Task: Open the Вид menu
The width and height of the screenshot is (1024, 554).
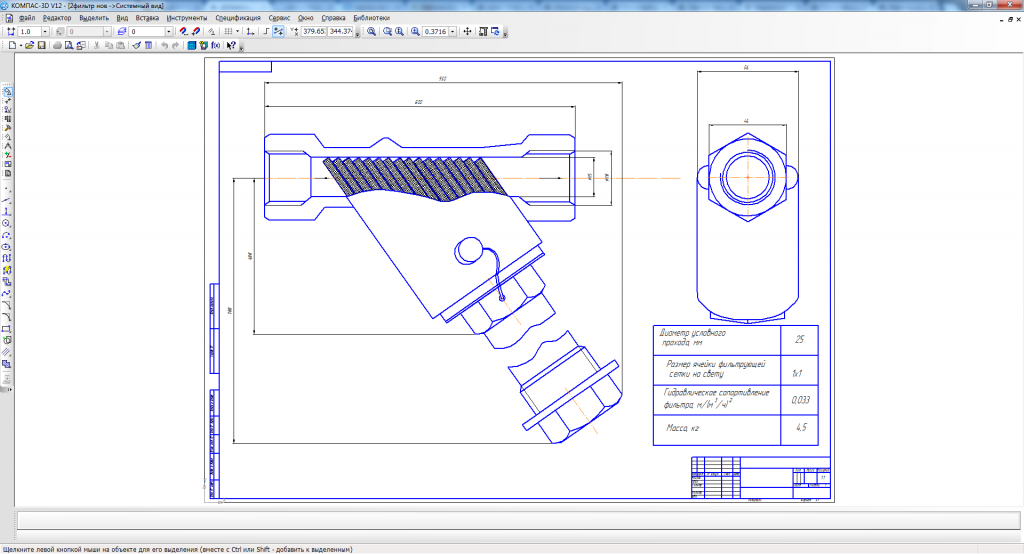Action: pyautogui.click(x=122, y=18)
